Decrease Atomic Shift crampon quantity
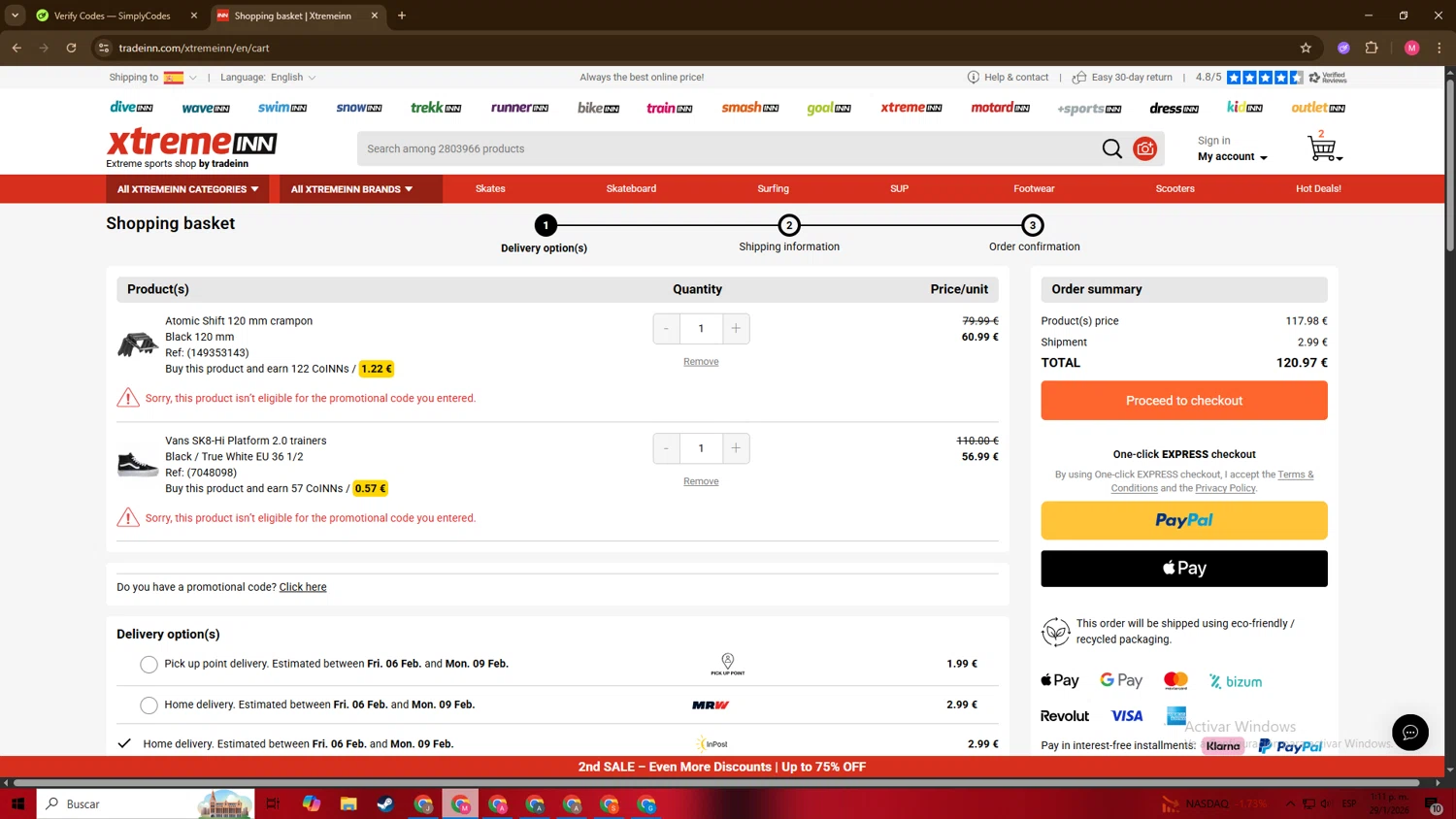 pyautogui.click(x=667, y=329)
